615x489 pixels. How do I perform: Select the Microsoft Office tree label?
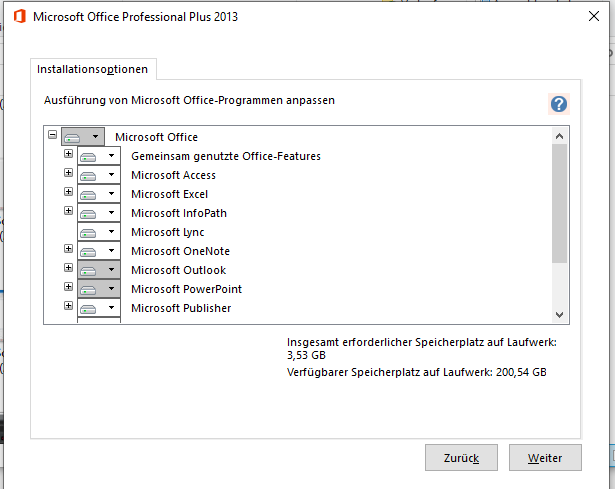pos(156,137)
